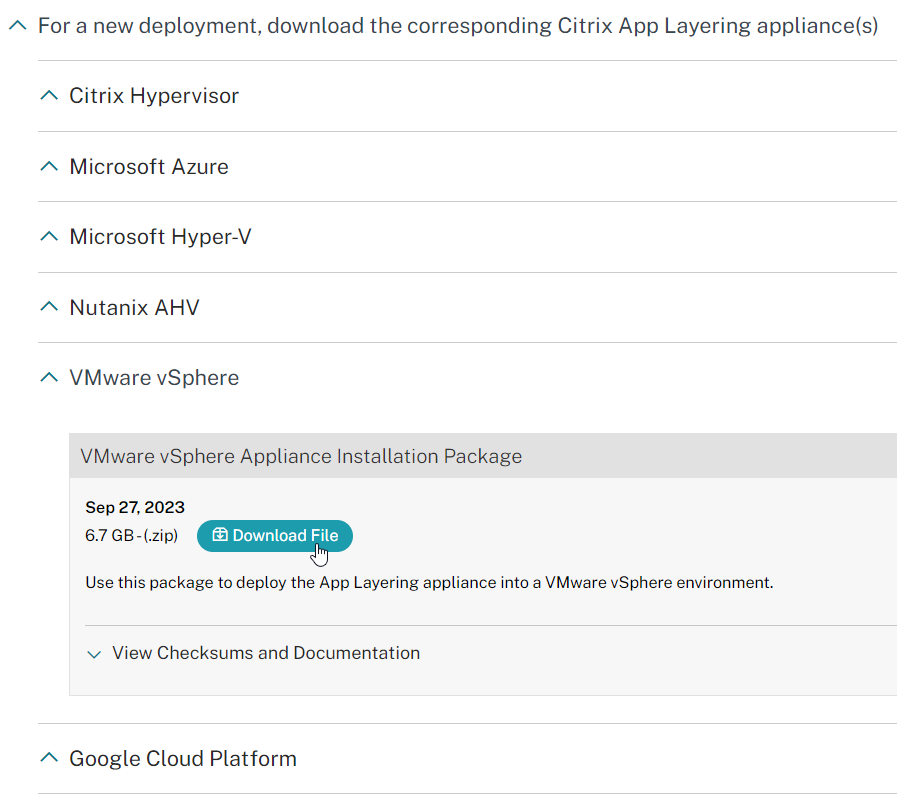Click View Checksums and Documentation text

point(266,653)
